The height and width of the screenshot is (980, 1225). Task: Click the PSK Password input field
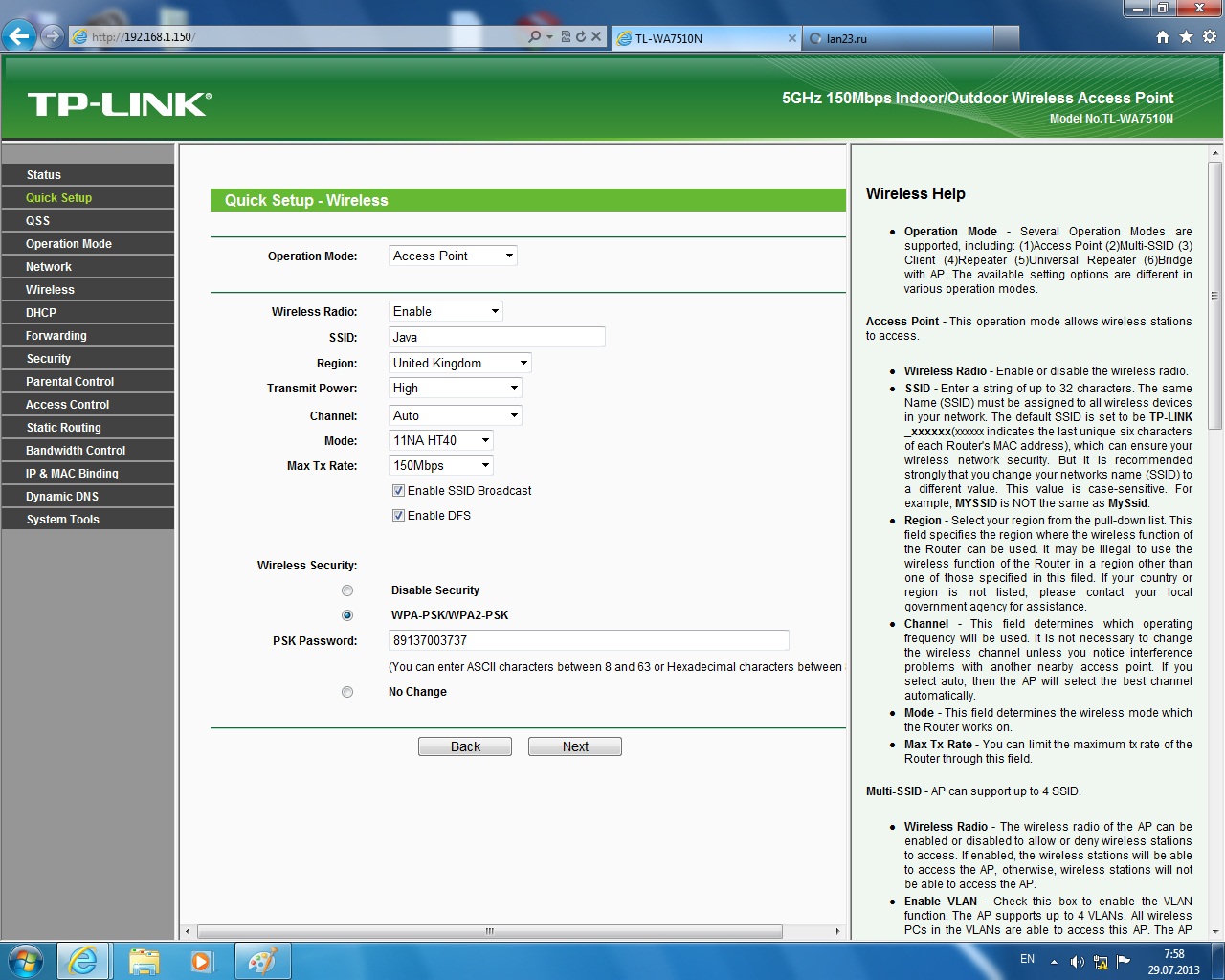point(589,640)
